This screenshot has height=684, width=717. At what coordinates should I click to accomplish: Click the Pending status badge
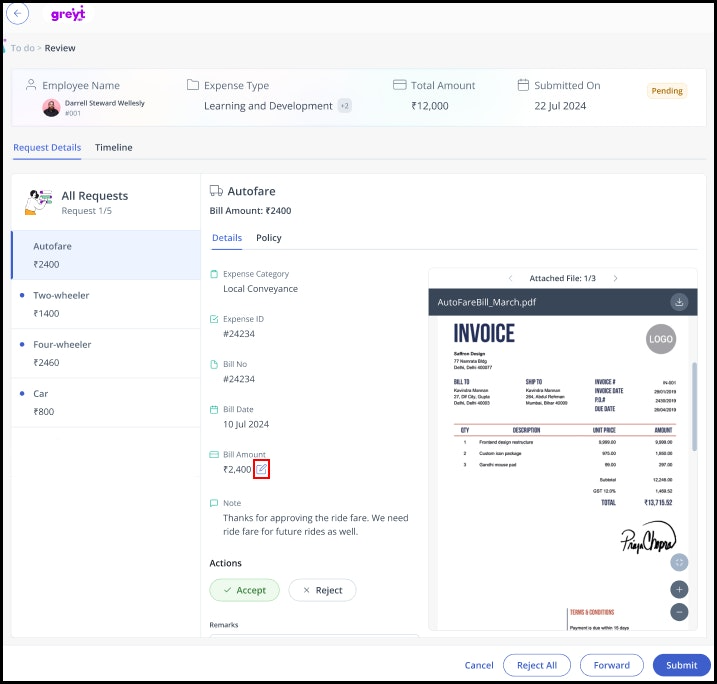[x=667, y=91]
